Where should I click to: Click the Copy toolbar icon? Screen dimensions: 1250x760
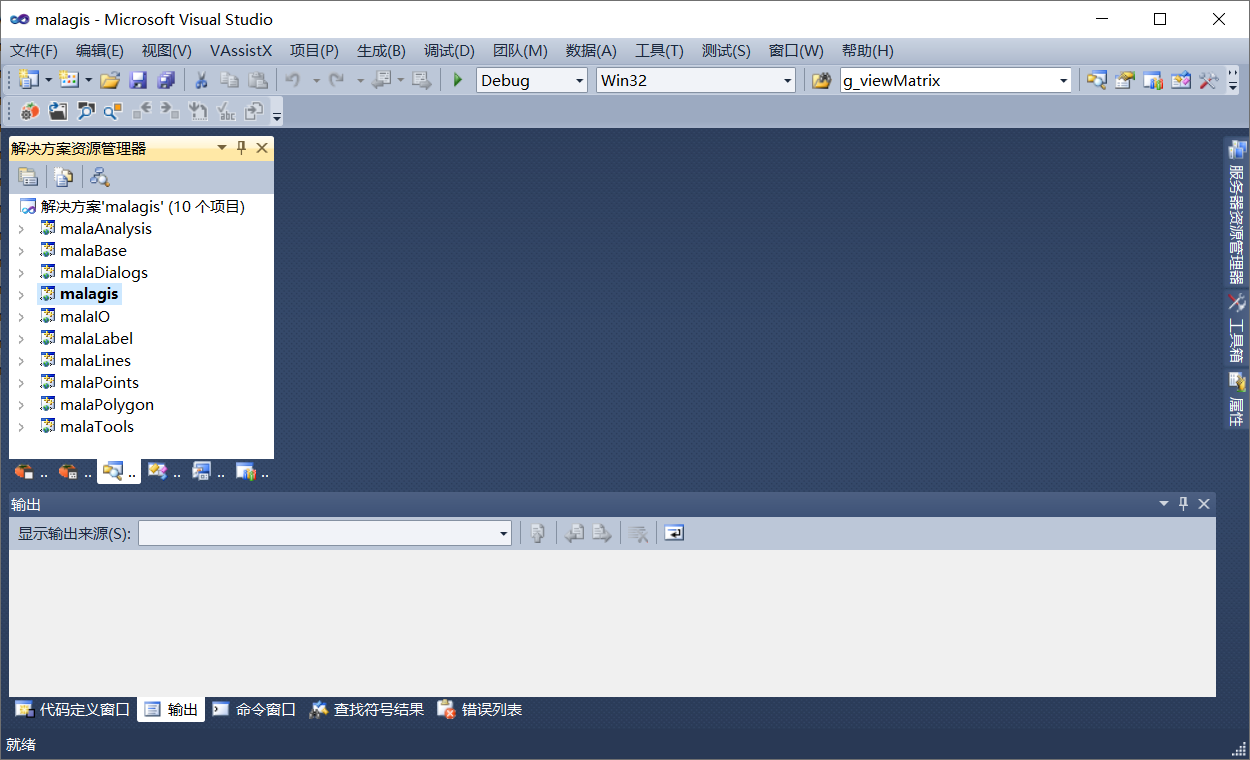(x=229, y=80)
